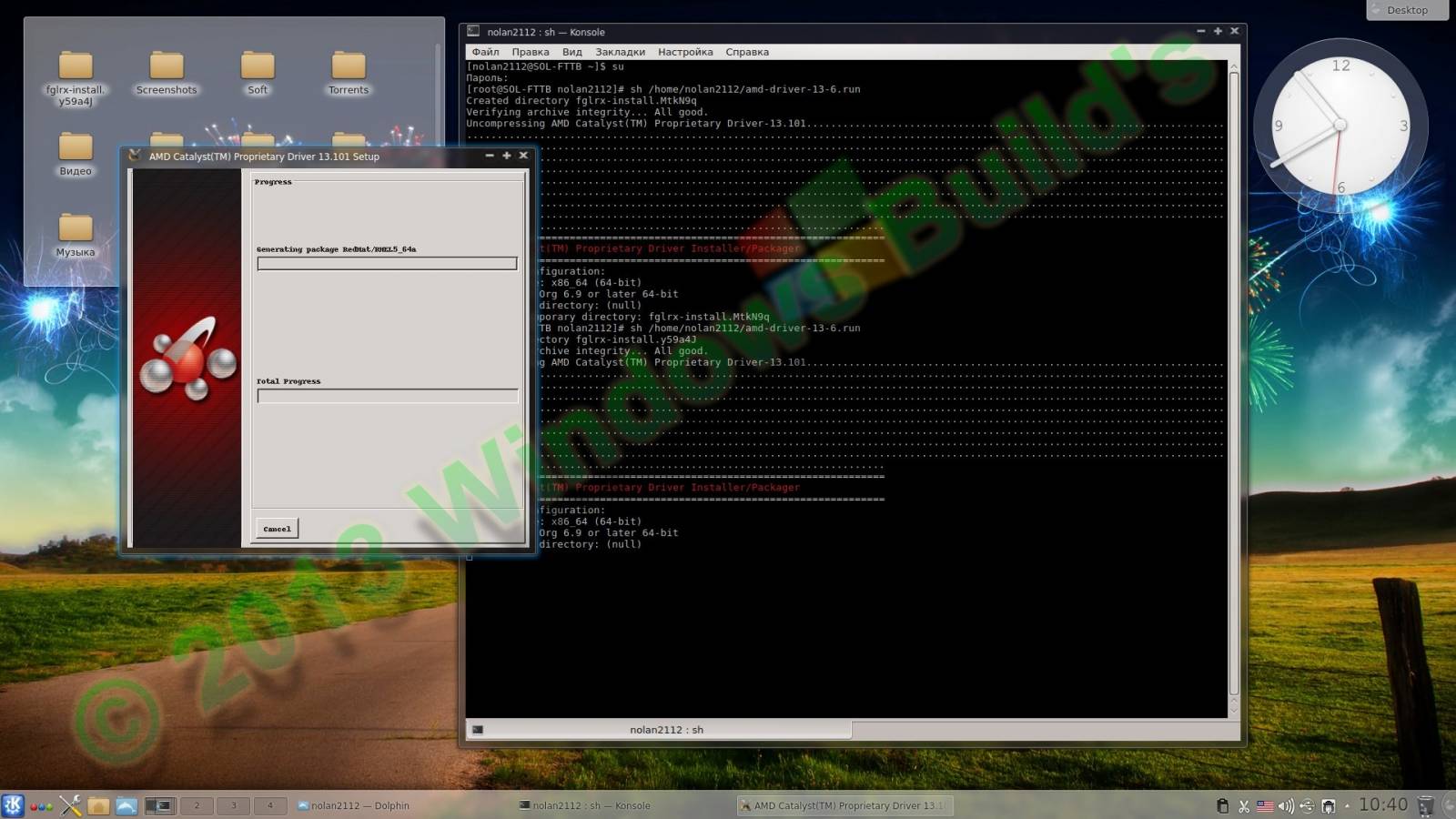Click the AMD Catalyst Setup title bar icon
This screenshot has width=1456, height=819.
pyautogui.click(x=135, y=156)
